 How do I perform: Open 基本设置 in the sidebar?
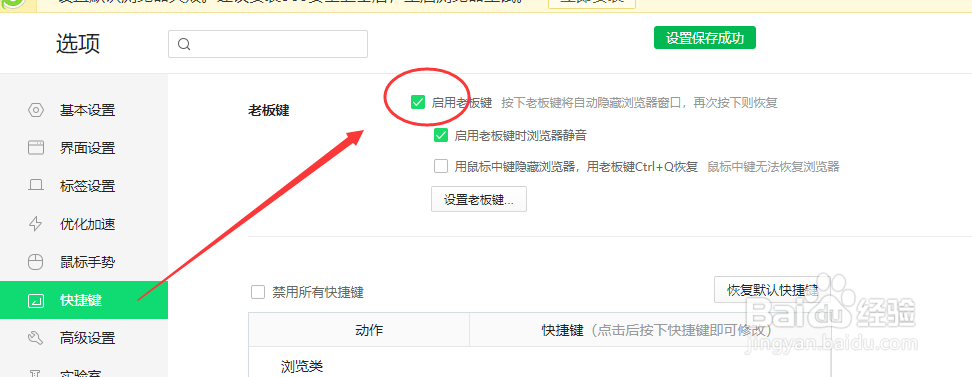(84, 110)
